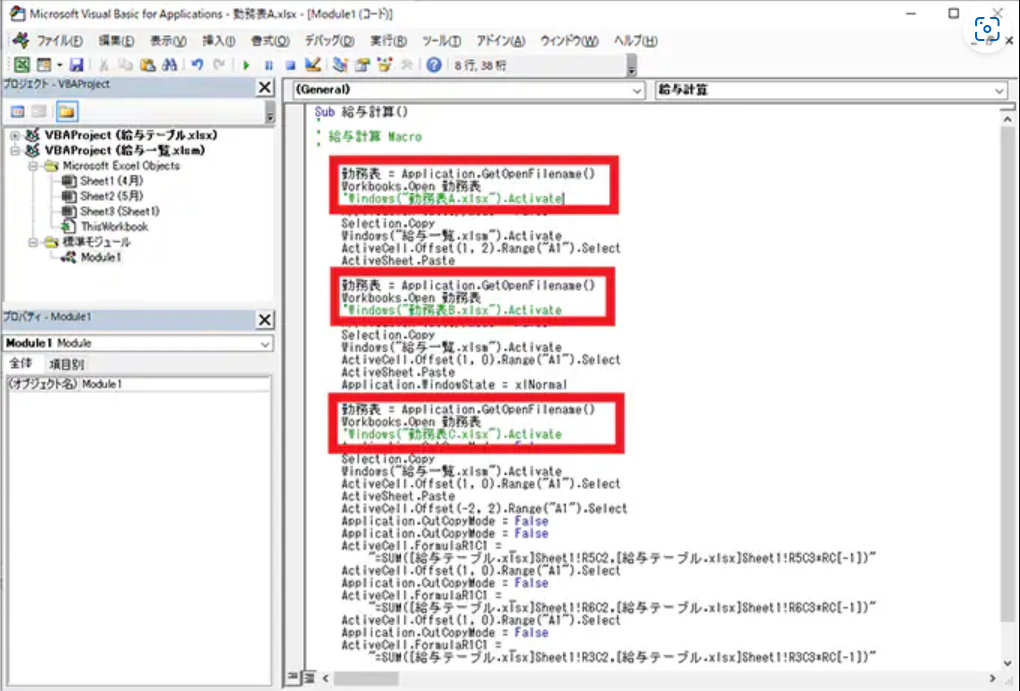1020x691 pixels.
Task: Click the Module1 object name field
Action: (174, 384)
